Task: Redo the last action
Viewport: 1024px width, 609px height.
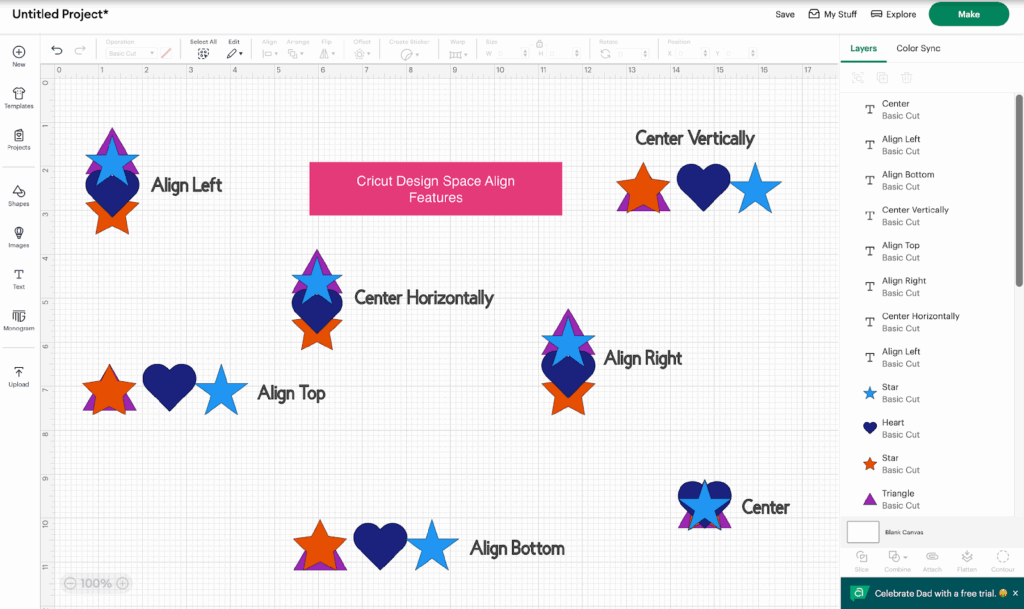Action: point(80,50)
